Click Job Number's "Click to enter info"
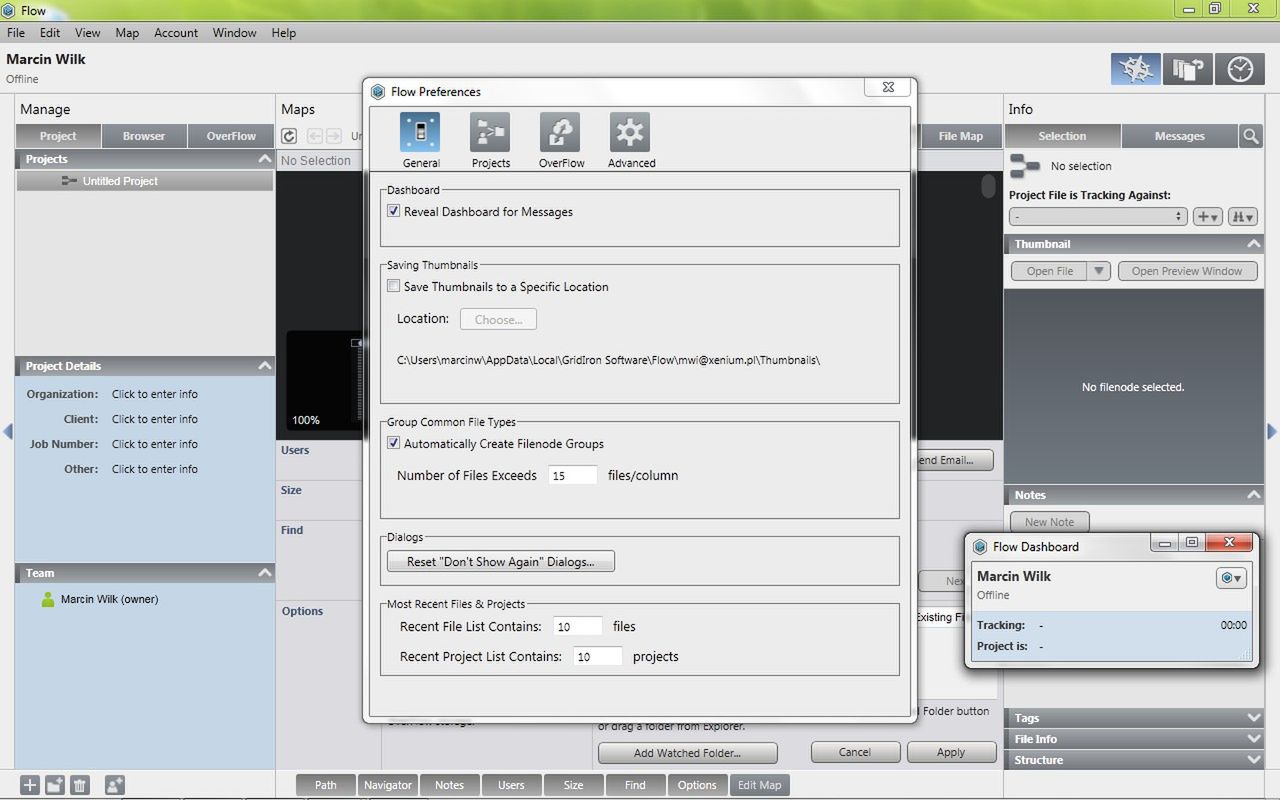1280x800 pixels. (x=155, y=444)
